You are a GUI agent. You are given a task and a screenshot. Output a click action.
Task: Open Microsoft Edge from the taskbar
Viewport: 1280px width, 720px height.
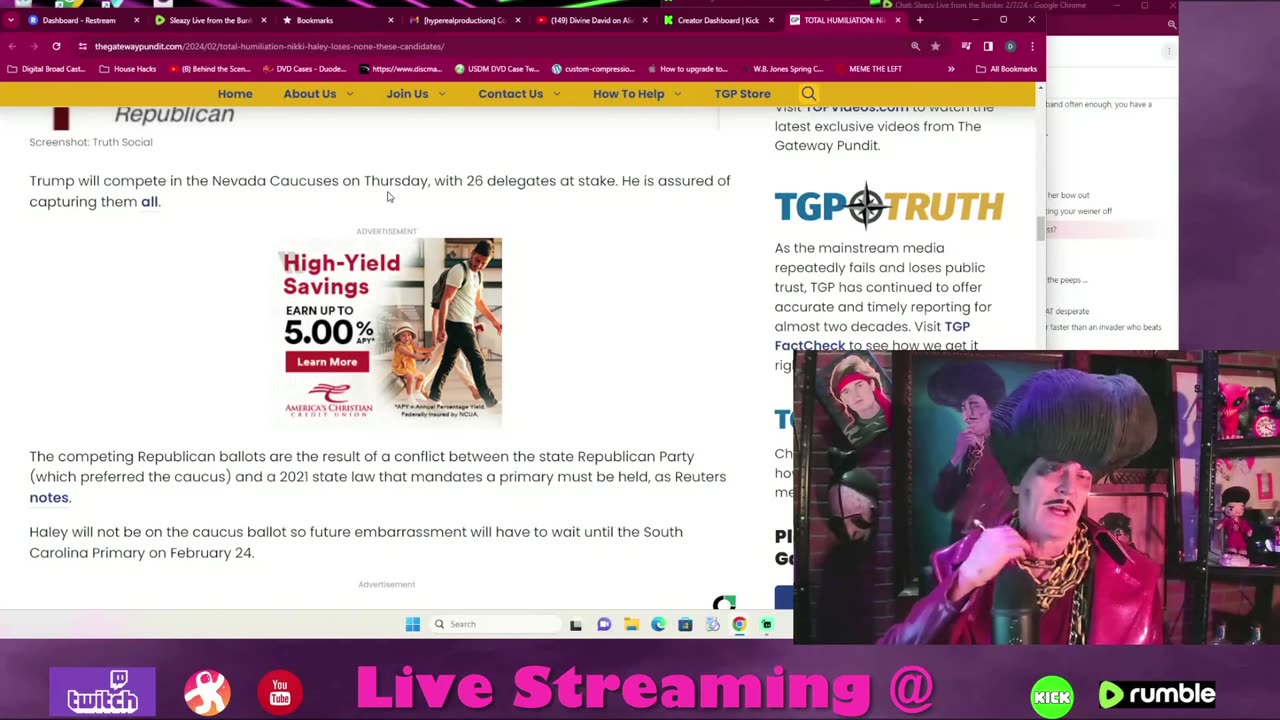tap(658, 624)
